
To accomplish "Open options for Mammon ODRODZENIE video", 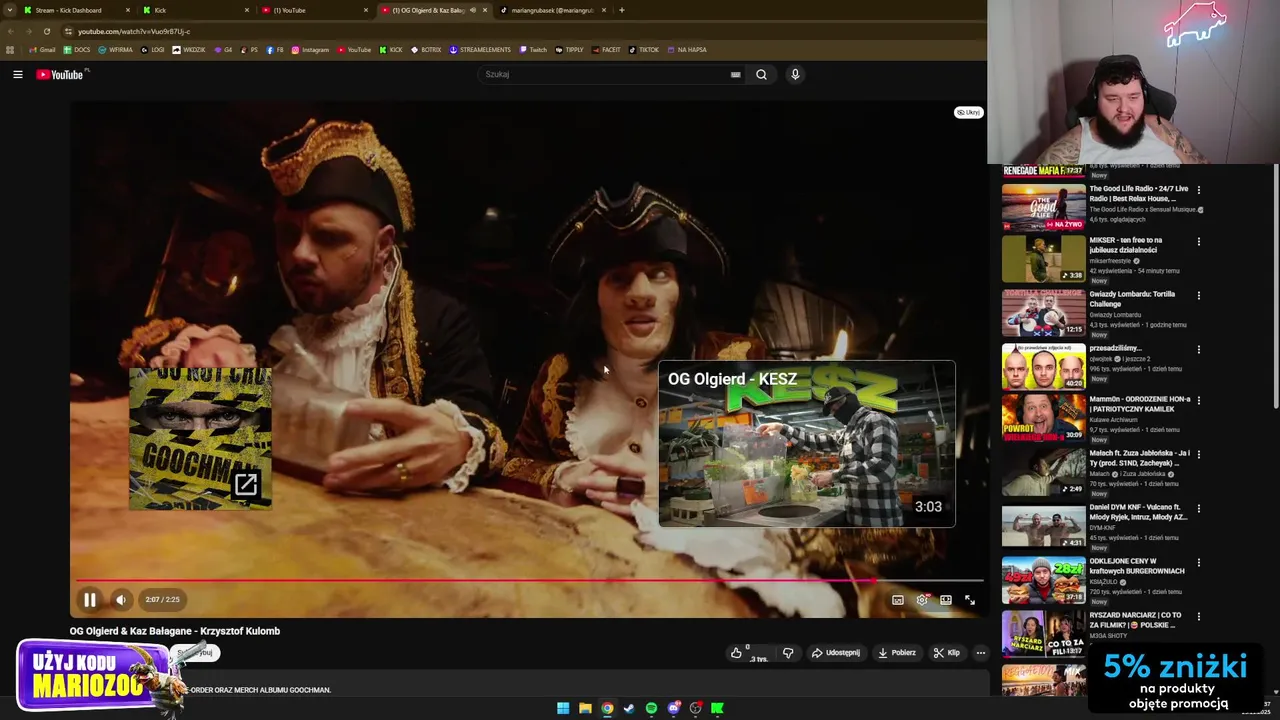I will [1199, 400].
